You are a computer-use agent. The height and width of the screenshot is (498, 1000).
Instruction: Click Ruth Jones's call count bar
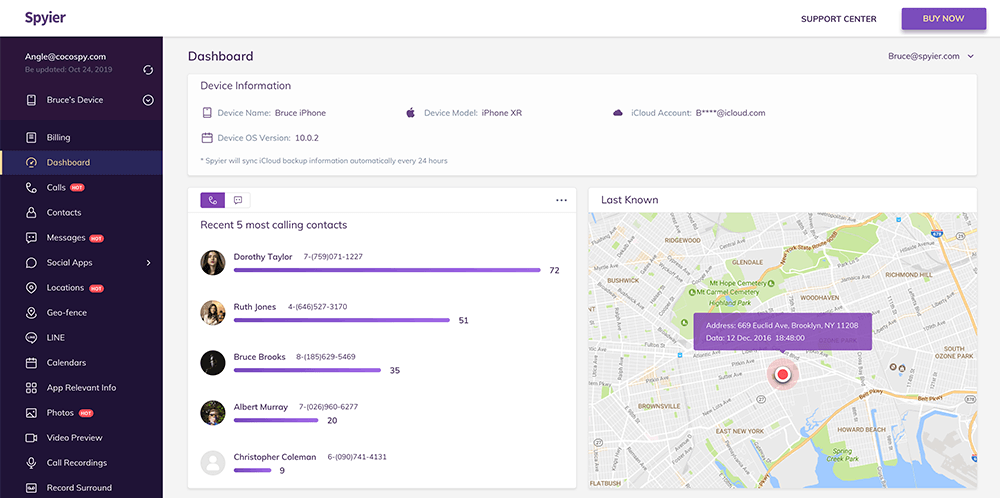(x=342, y=320)
